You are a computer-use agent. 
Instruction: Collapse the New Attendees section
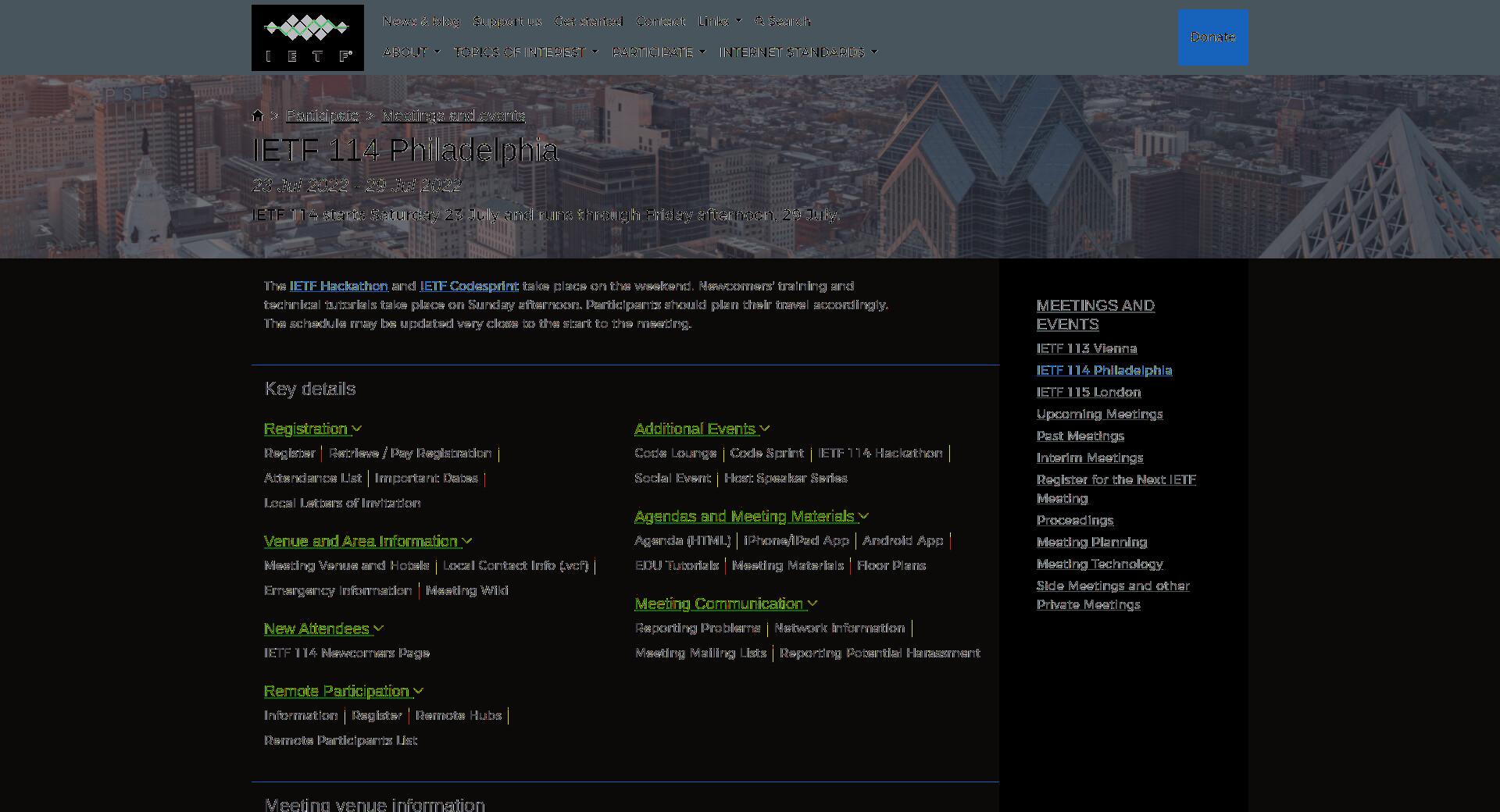coord(323,629)
